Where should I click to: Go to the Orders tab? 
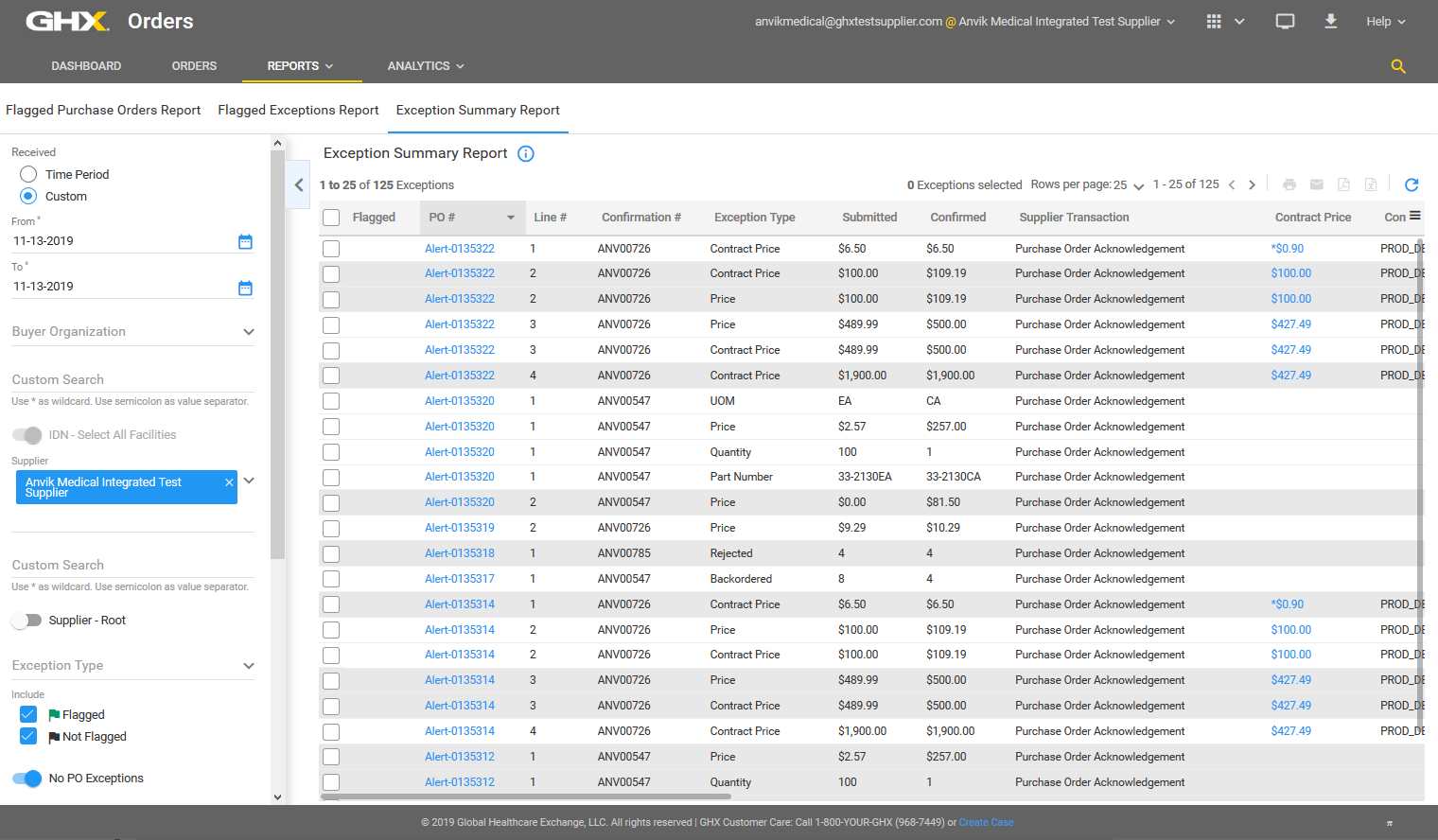194,66
